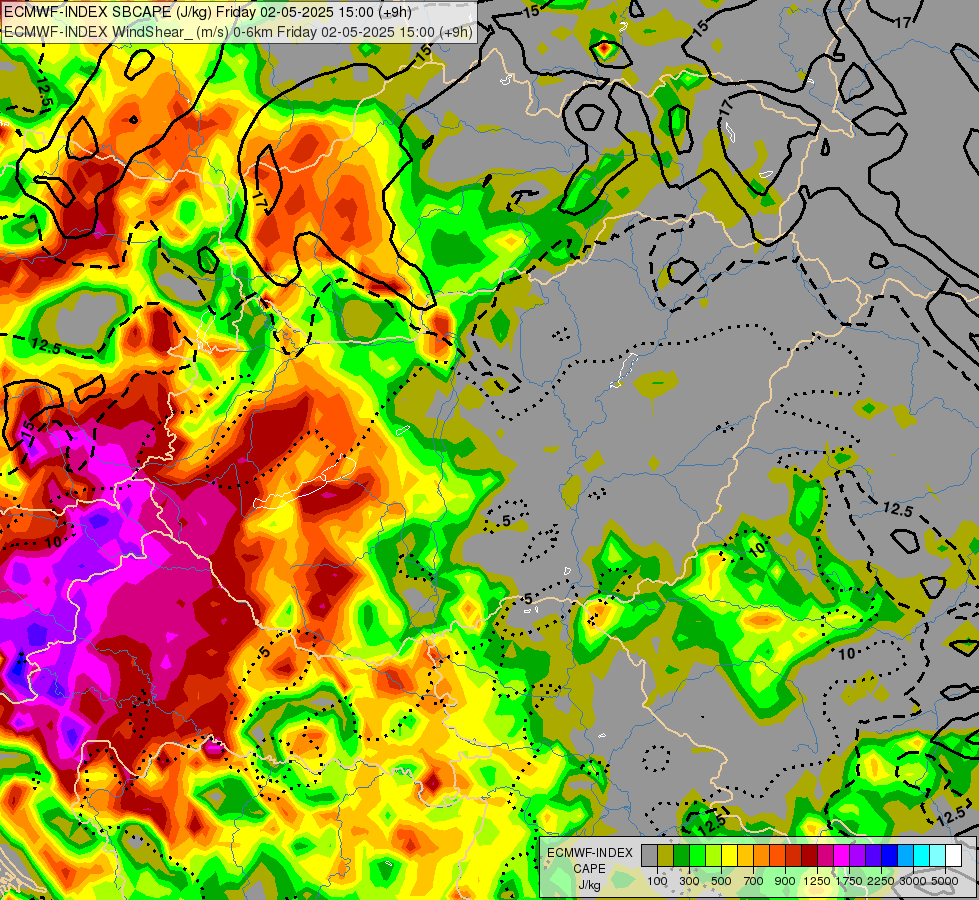Viewport: 979px width, 900px height.
Task: Select the pure blue swatch after 2250
Action: 890,855
